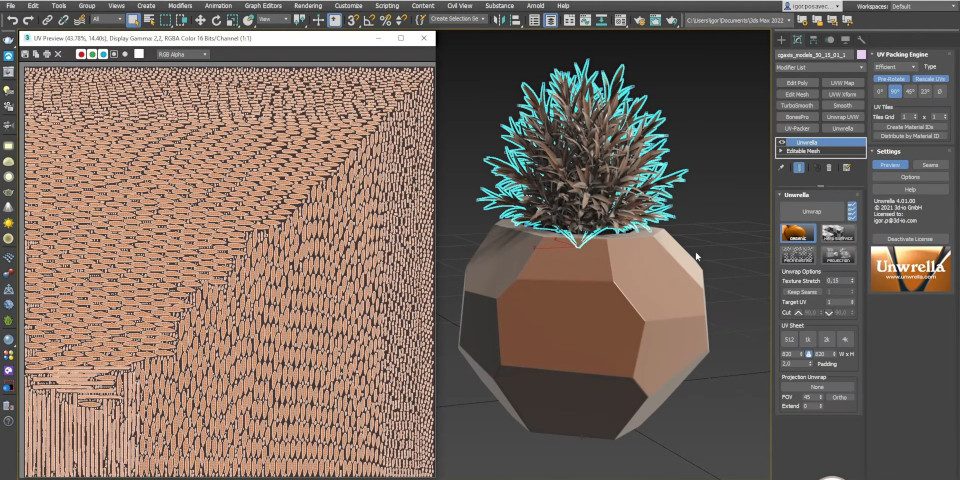Viewport: 960px width, 480px height.
Task: Toggle the Rescale UVs option
Action: pyautogui.click(x=930, y=79)
